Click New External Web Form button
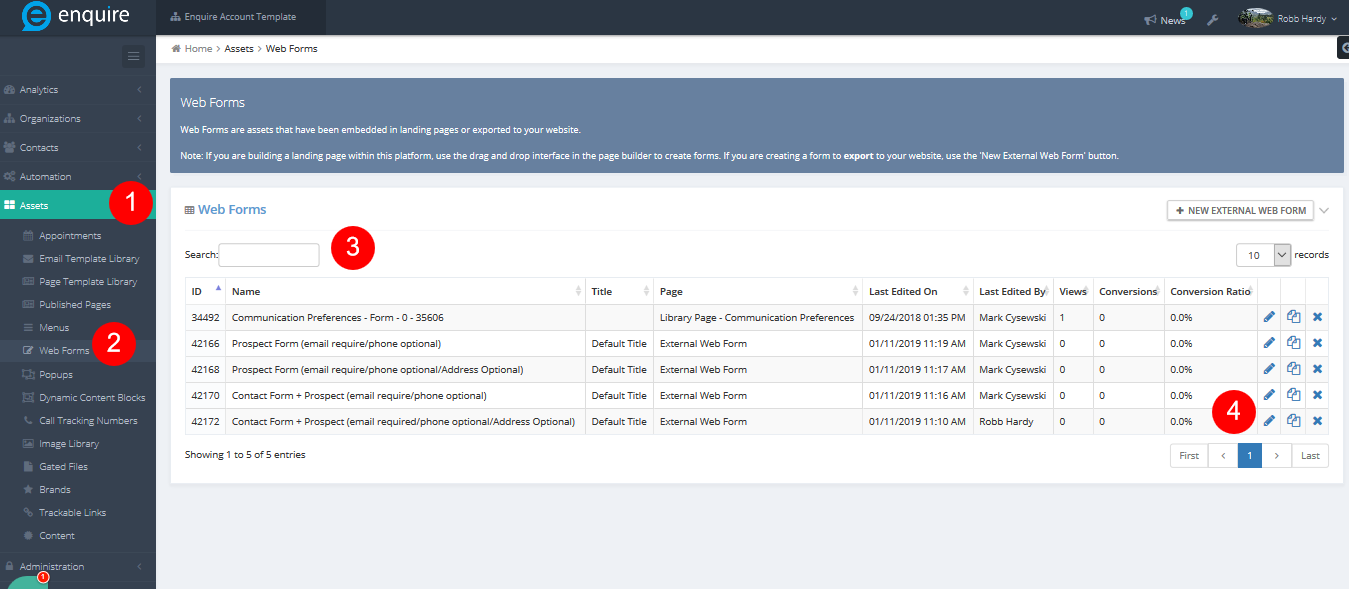Viewport: 1349px width, 589px height. pos(1240,211)
